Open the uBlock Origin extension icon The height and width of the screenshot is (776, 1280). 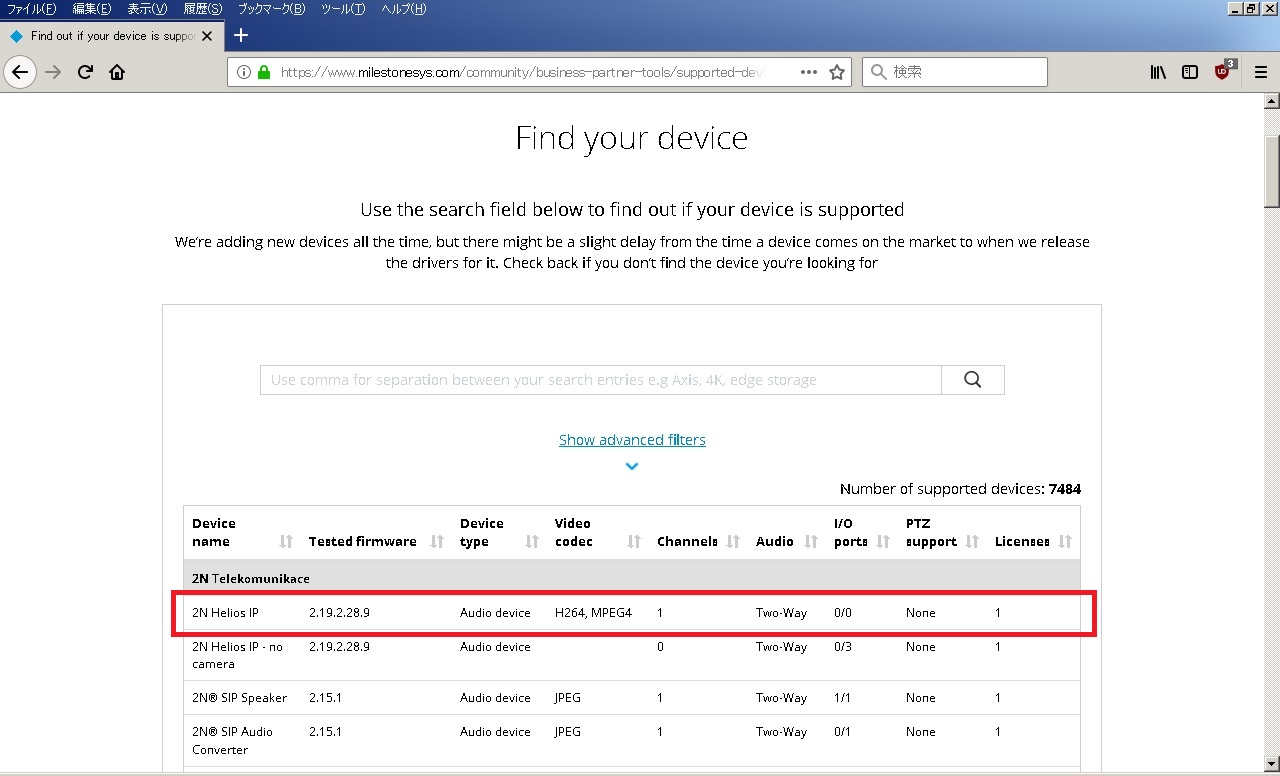[1223, 72]
